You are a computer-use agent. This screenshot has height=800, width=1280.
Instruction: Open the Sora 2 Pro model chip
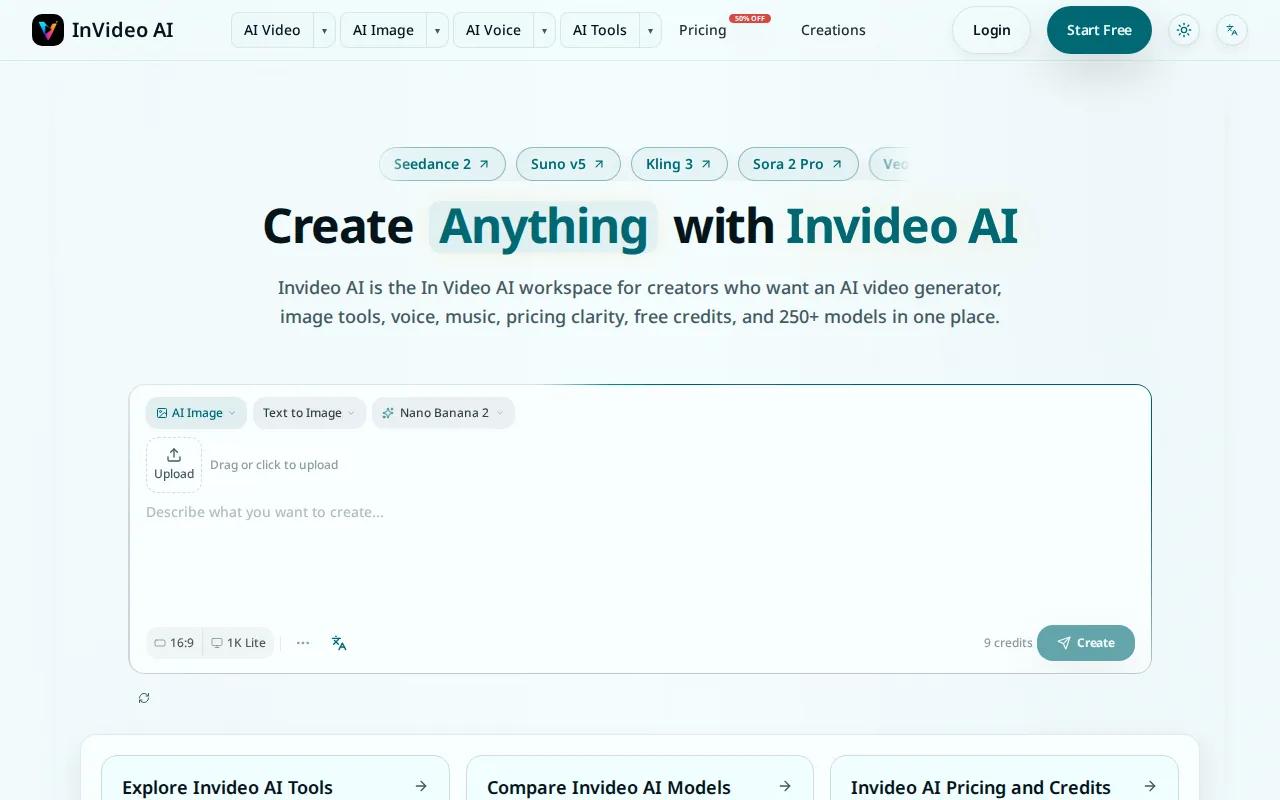pyautogui.click(x=798, y=164)
